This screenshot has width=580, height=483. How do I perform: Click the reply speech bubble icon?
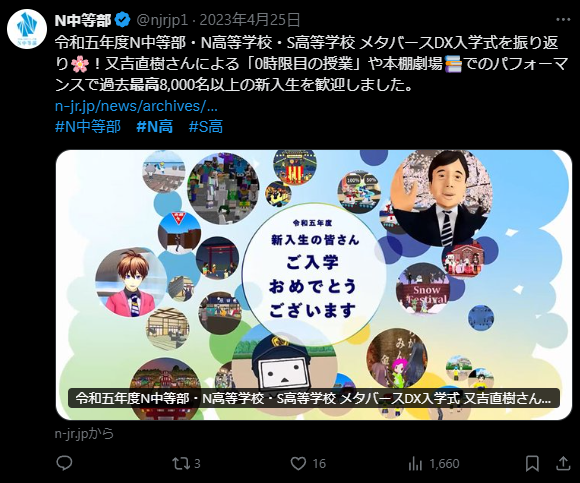click(x=64, y=463)
